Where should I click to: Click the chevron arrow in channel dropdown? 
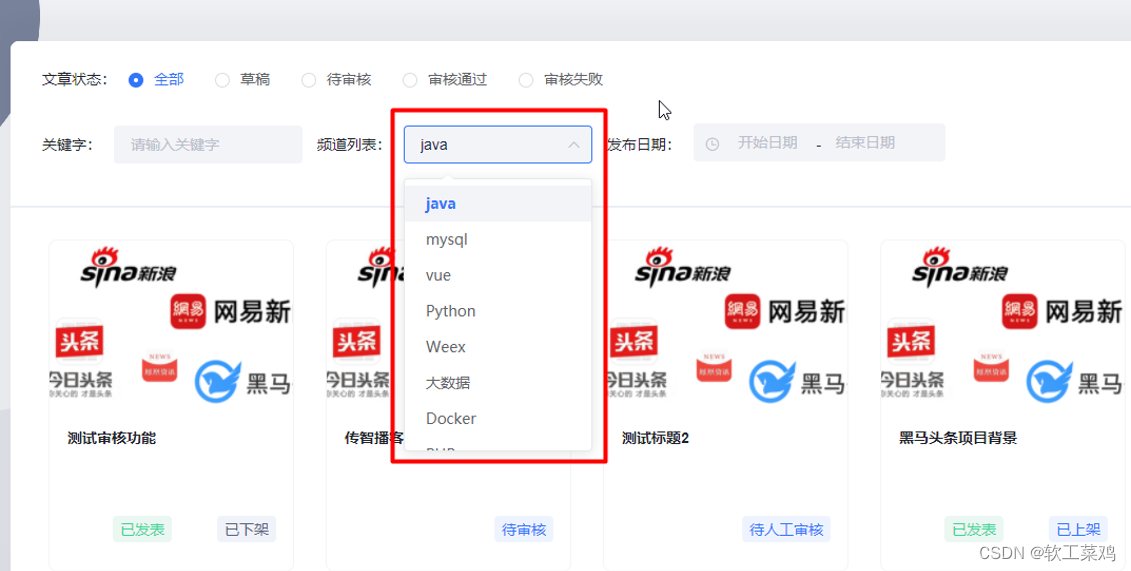coord(573,145)
